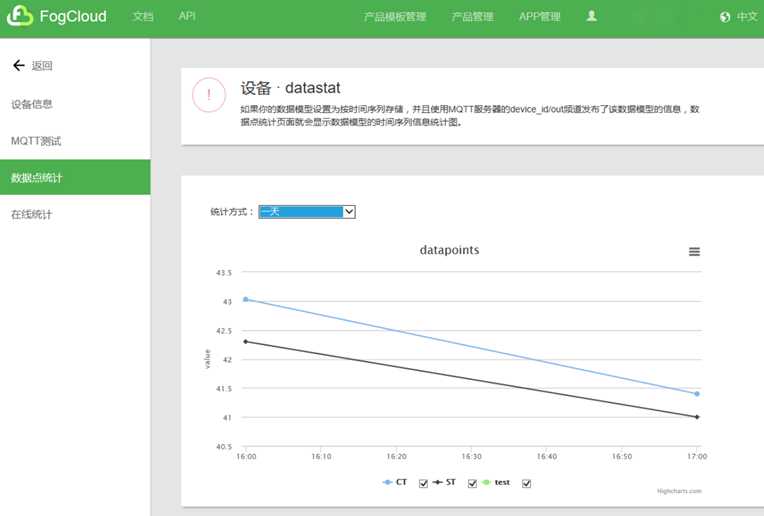Click the datapoints chart title
The image size is (764, 516).
pos(449,250)
